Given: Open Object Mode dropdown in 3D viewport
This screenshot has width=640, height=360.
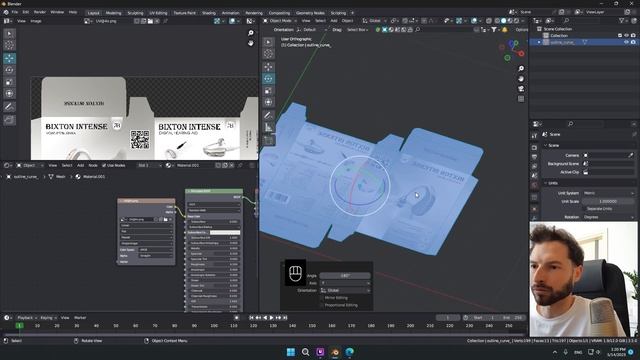Looking at the screenshot, I should (280, 20).
